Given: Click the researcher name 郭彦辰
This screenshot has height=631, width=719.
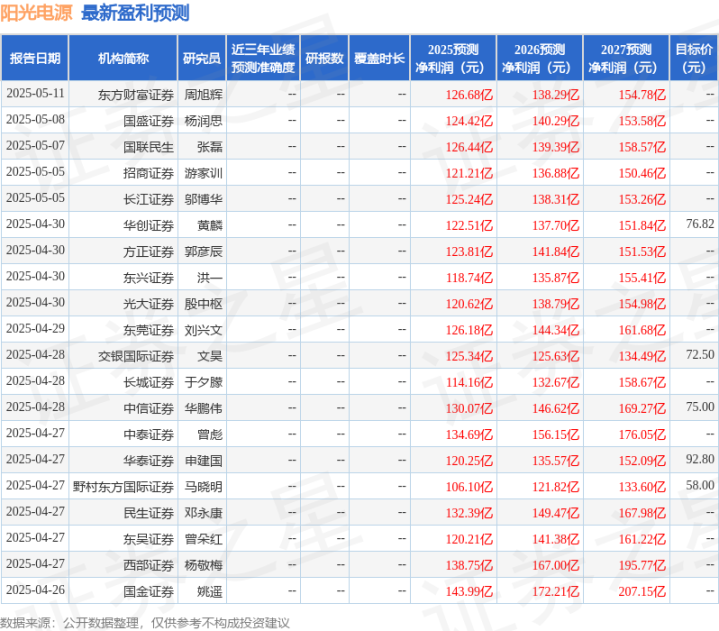Looking at the screenshot, I should coord(204,252).
